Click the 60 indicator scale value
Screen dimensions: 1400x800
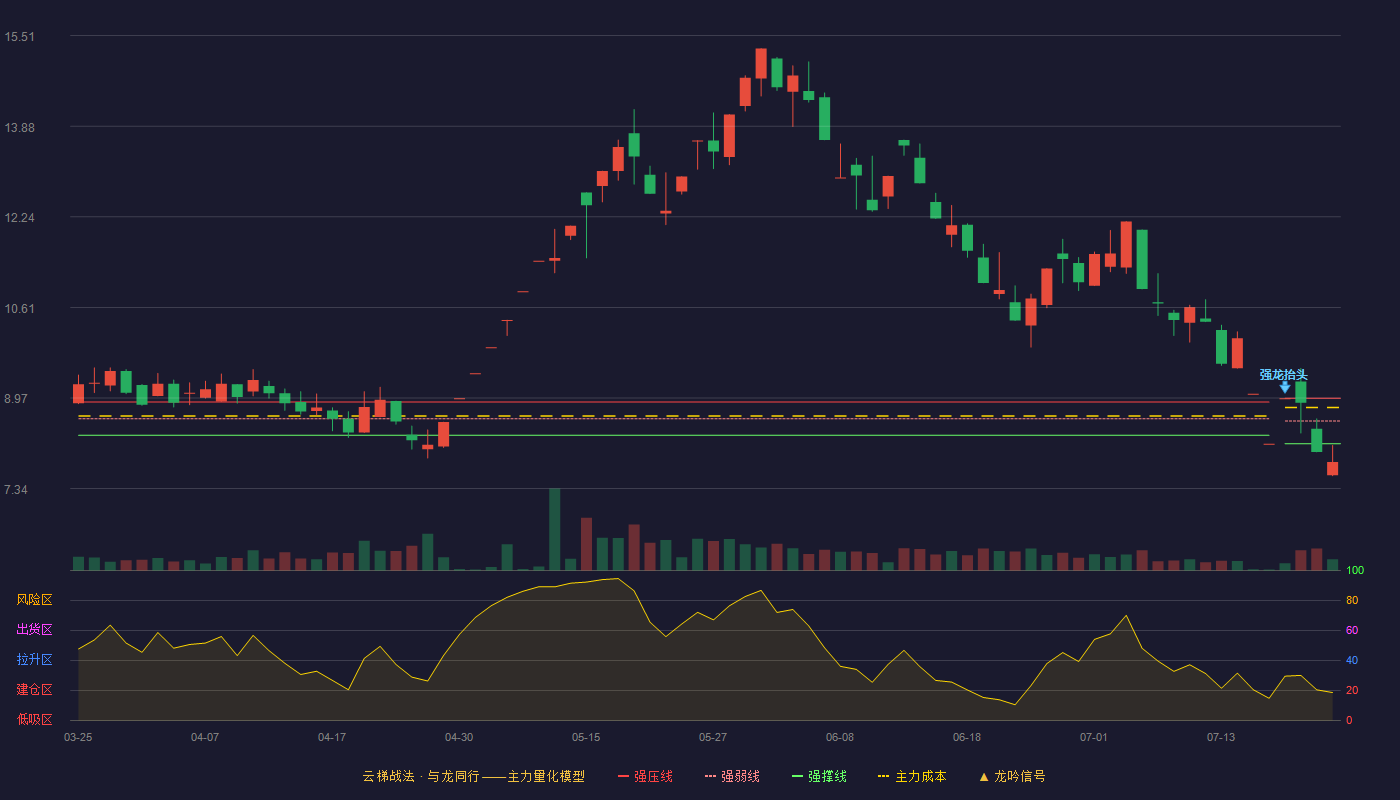[1352, 630]
